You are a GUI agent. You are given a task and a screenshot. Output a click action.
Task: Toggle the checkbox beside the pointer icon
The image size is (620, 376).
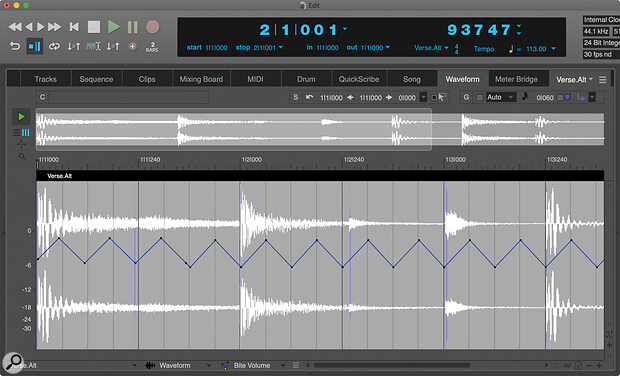point(434,97)
